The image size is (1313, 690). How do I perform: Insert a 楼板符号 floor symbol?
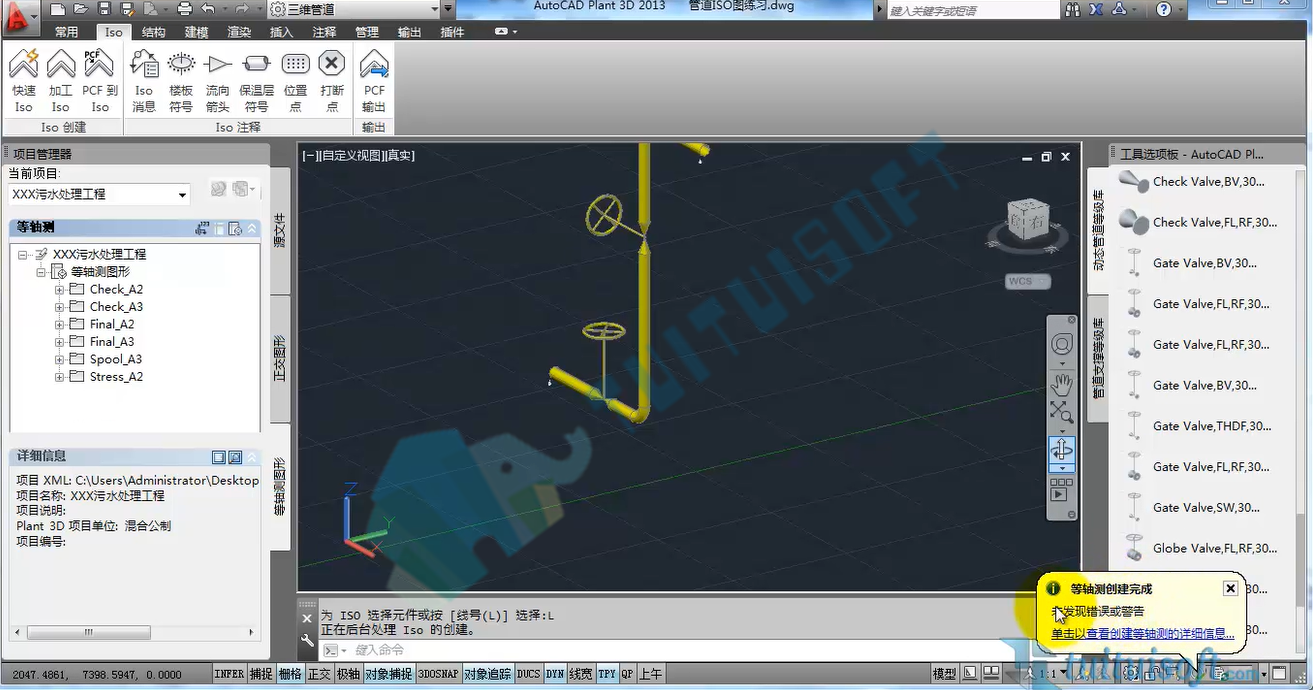coord(181,81)
